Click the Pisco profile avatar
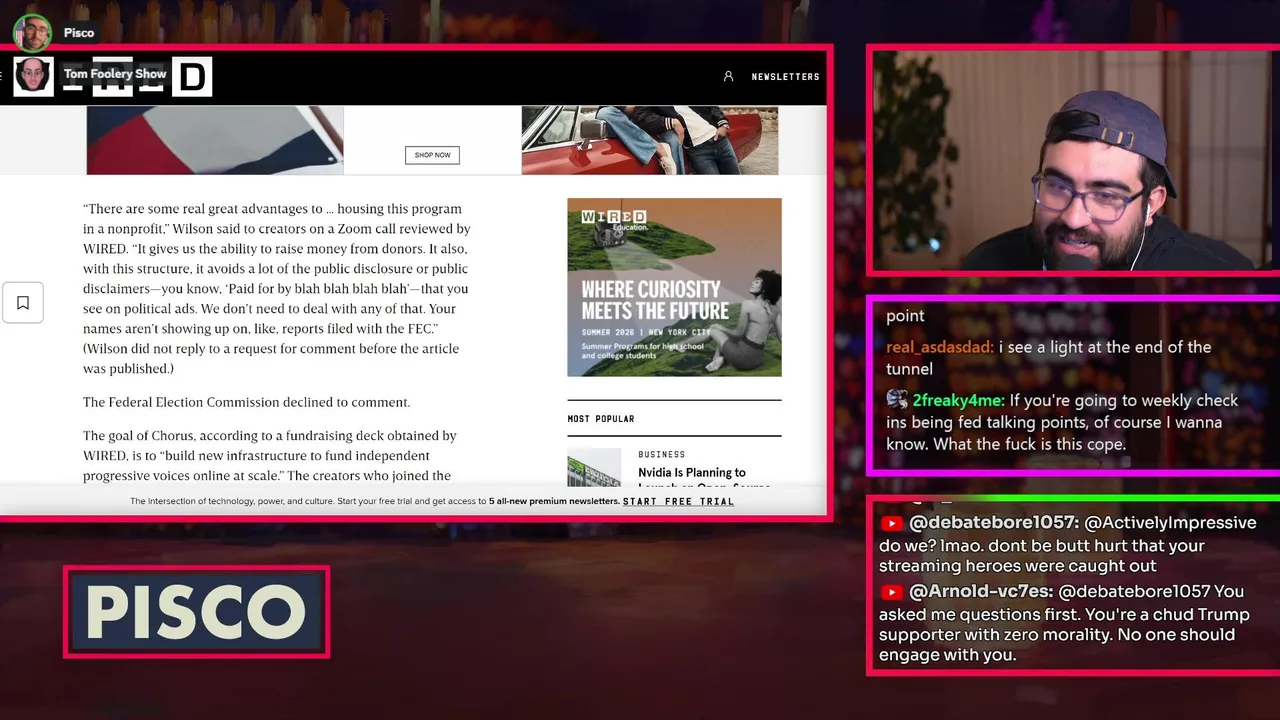 [x=33, y=33]
